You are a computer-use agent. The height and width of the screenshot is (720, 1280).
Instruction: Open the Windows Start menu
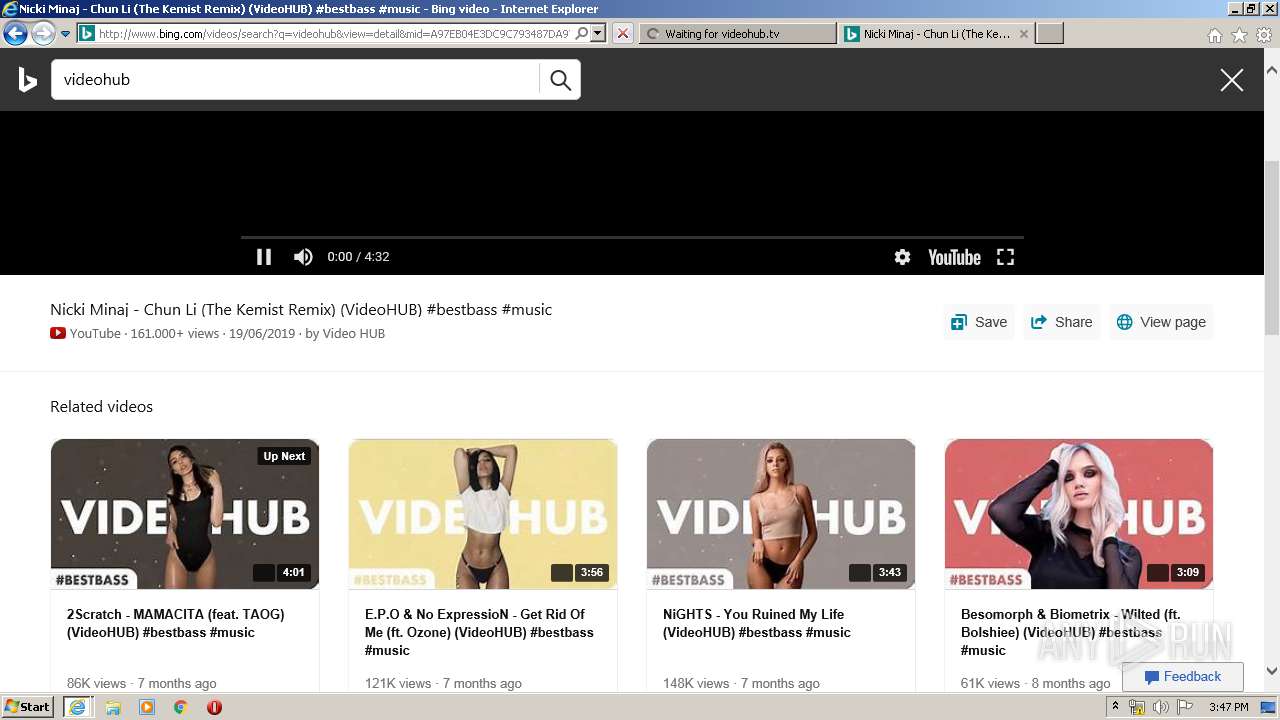tap(28, 706)
